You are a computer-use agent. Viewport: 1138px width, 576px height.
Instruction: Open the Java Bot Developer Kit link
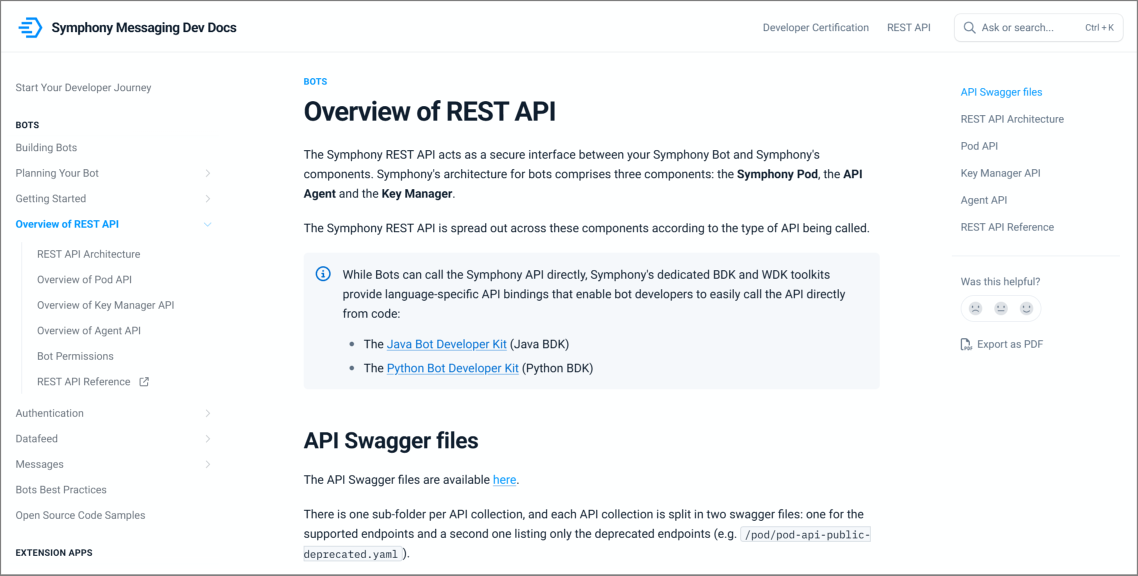(x=446, y=344)
